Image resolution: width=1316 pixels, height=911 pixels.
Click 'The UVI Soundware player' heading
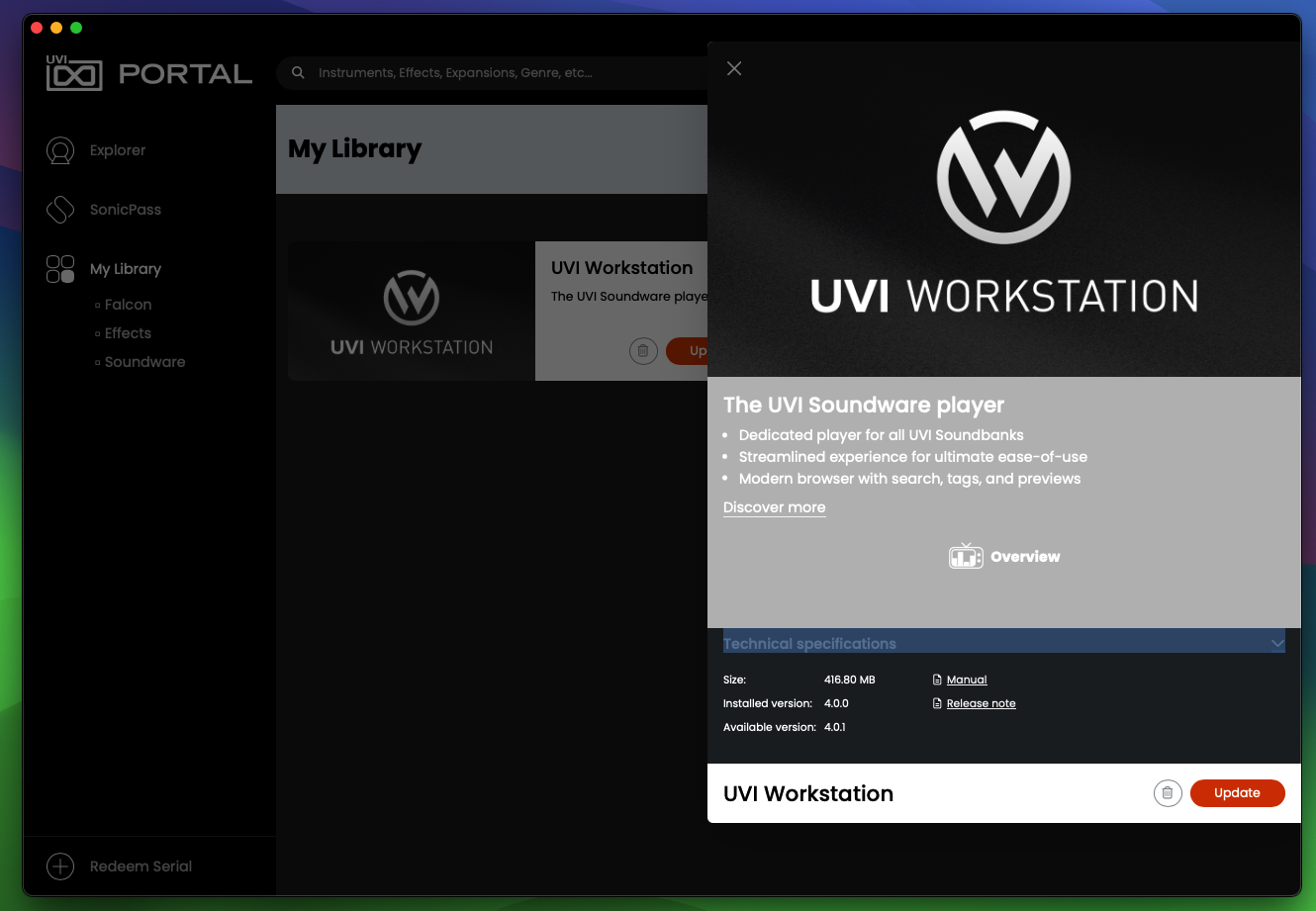pyautogui.click(x=864, y=405)
